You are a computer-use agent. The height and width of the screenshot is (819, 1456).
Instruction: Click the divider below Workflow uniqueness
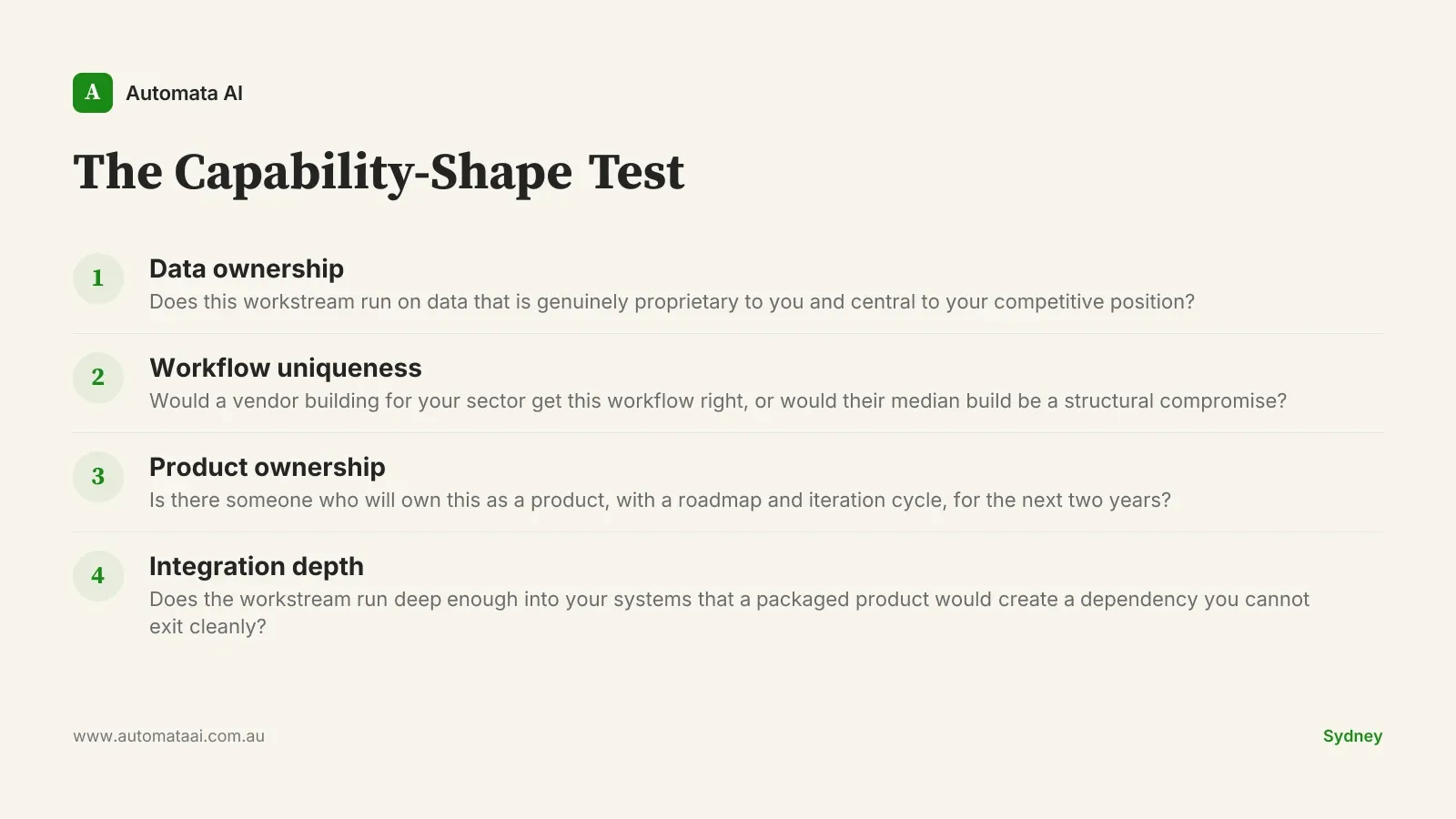[728, 432]
